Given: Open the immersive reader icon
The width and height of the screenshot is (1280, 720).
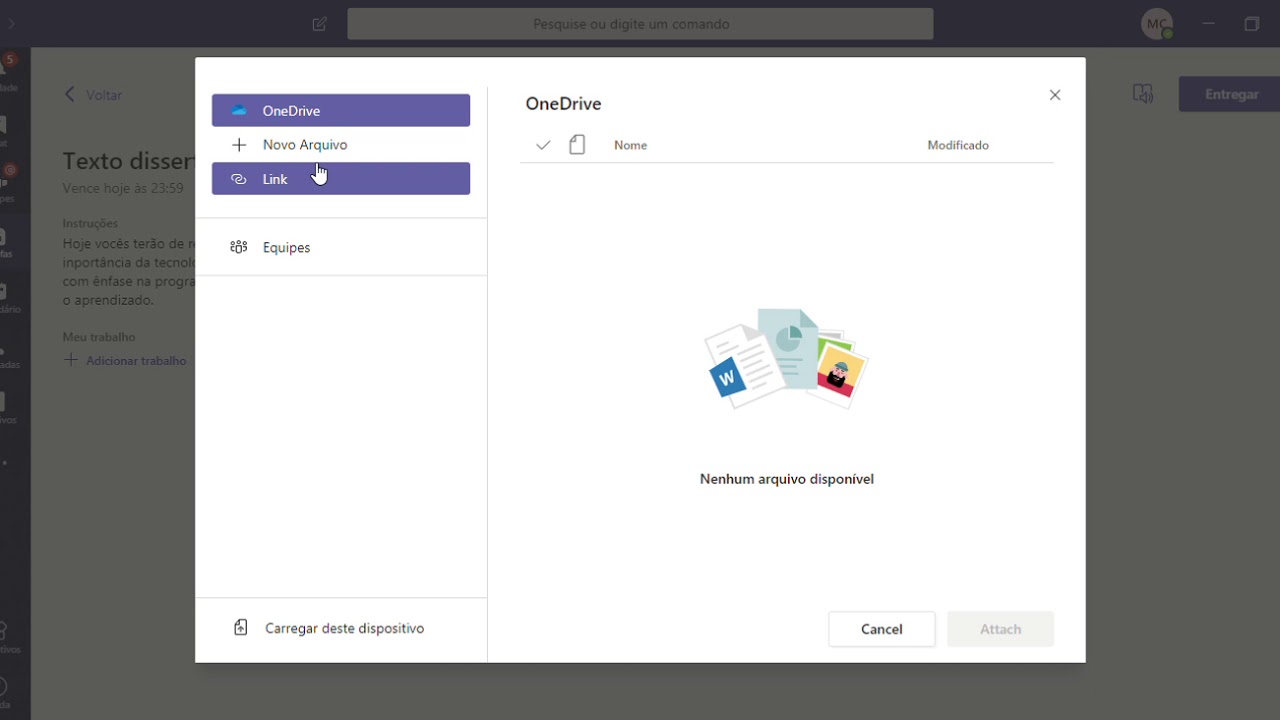Looking at the screenshot, I should pyautogui.click(x=1142, y=94).
